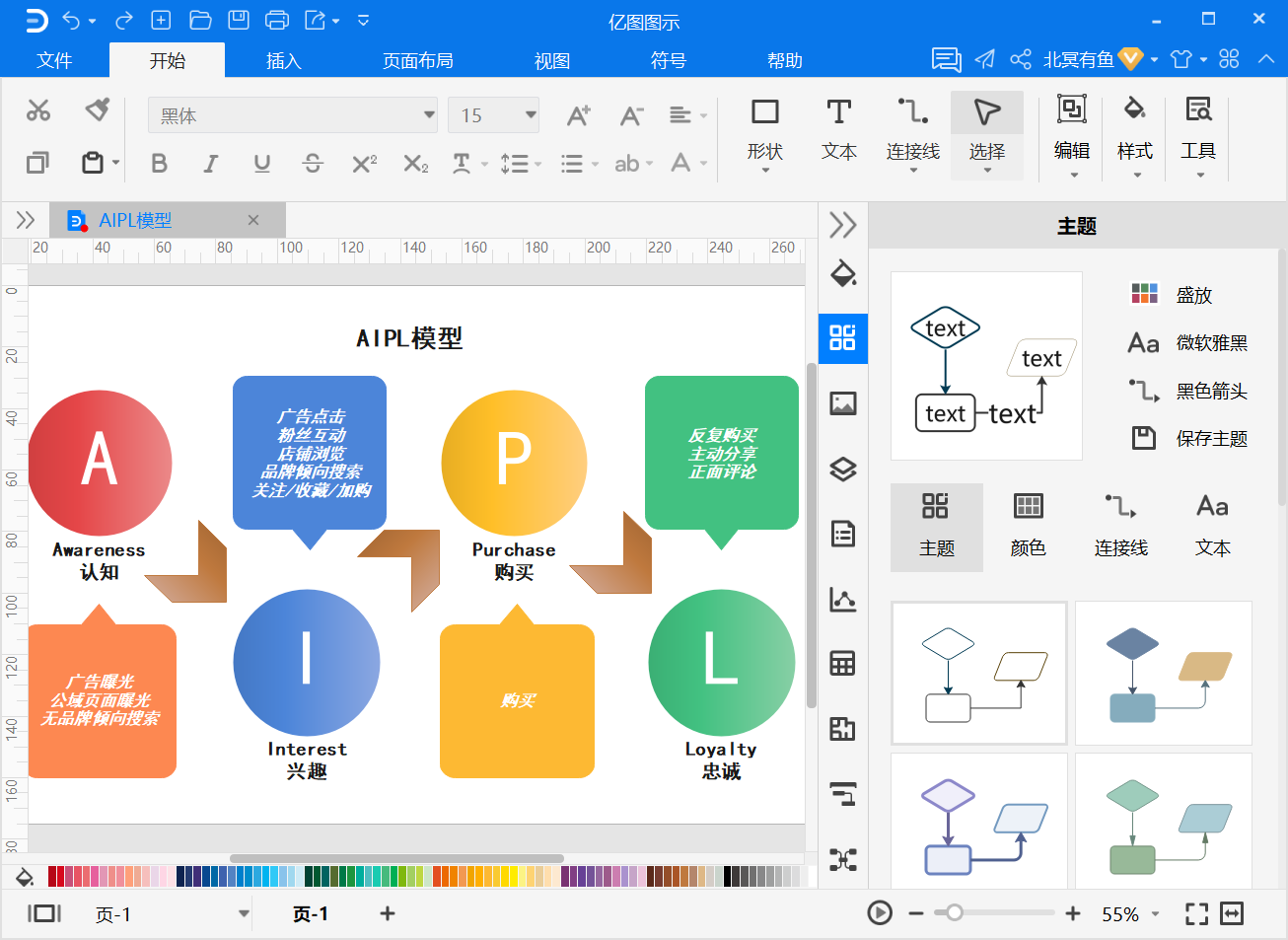Toggle Italic formatting
This screenshot has height=940, width=1288.
coord(210,163)
